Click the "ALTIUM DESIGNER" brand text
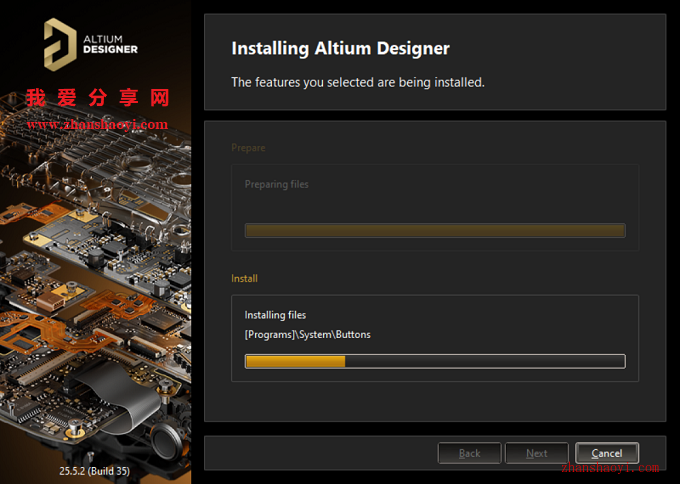This screenshot has height=484, width=680. (x=110, y=44)
